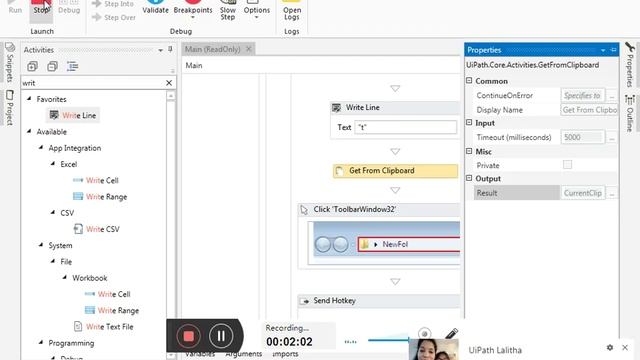Enable Slow Step mode
Viewport: 640px width, 360px height.
pyautogui.click(x=228, y=11)
